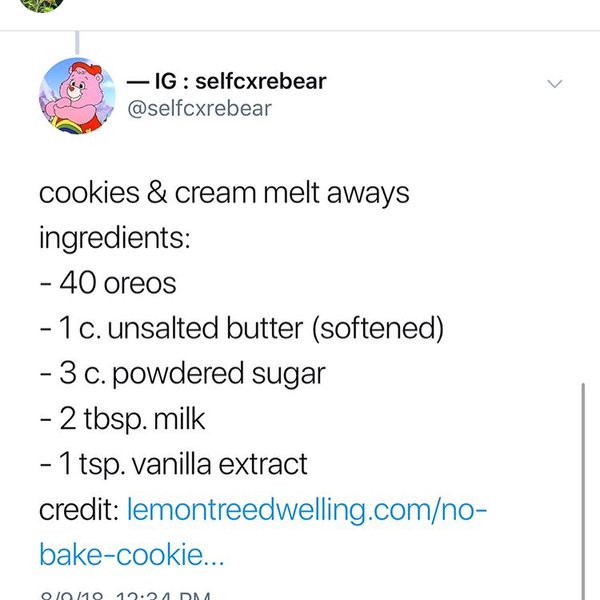Tap the "40 oreos" ingredient line

pyautogui.click(x=108, y=283)
